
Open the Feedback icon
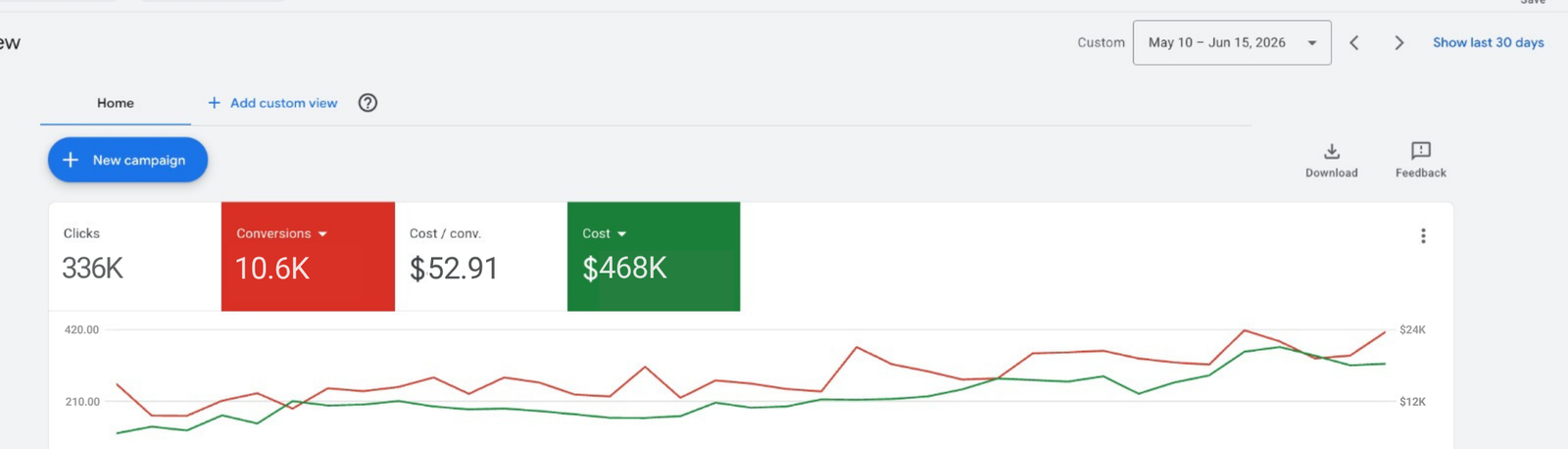pyautogui.click(x=1420, y=150)
